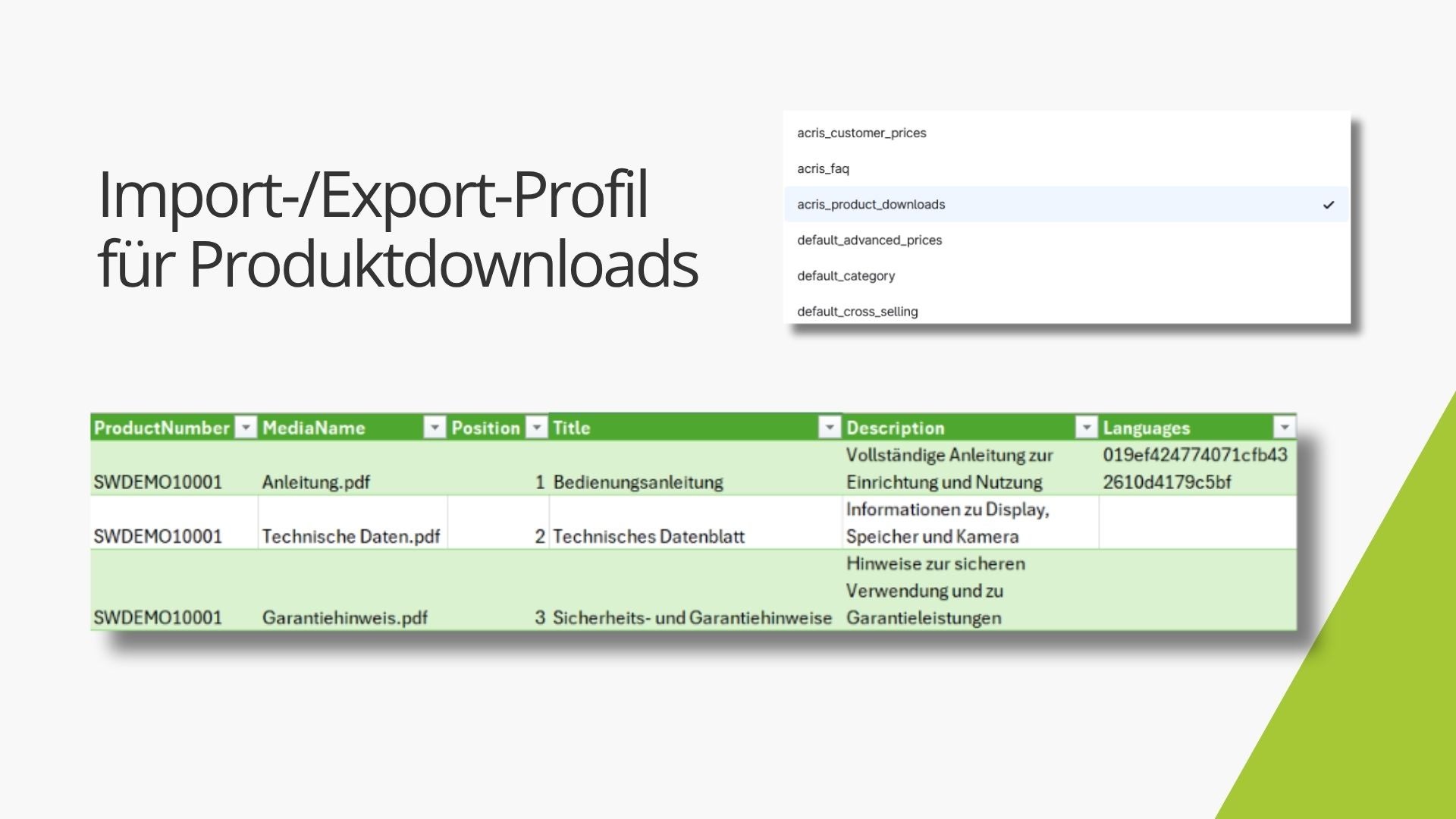
Task: Select SWDEMO10001 in Garantiehinweis.pdf row
Action: tap(174, 590)
